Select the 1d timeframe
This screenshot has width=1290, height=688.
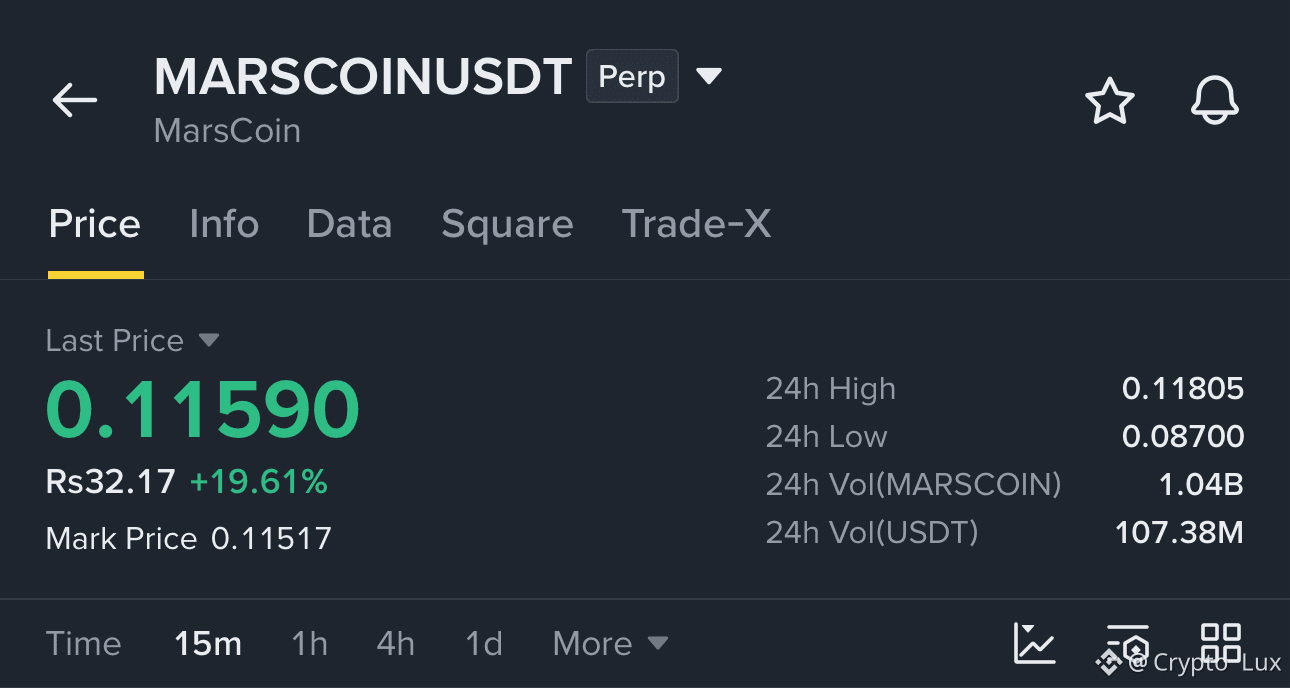click(484, 644)
